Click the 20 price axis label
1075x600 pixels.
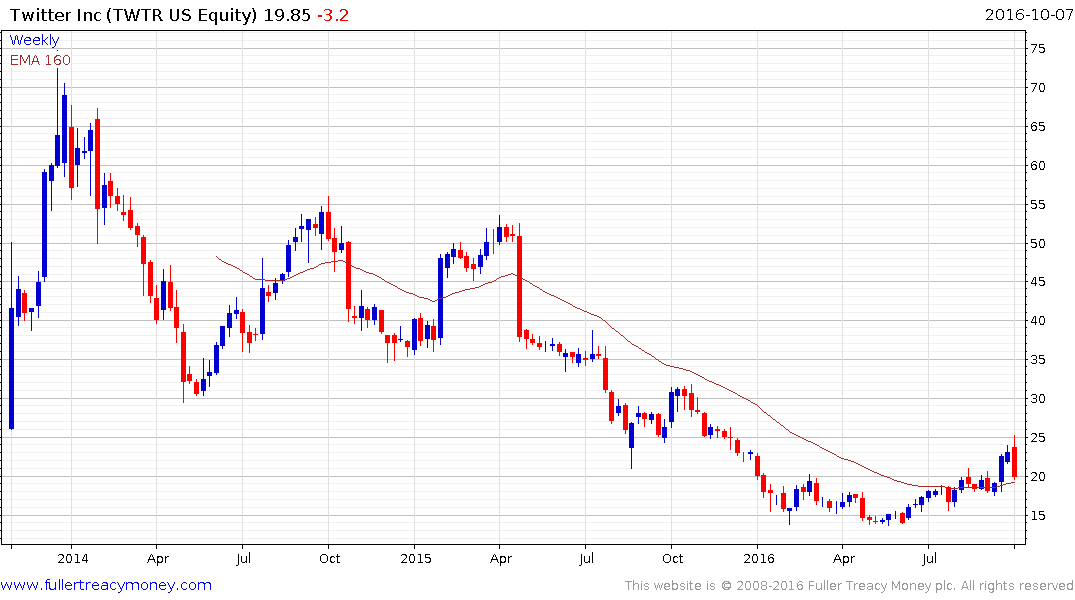(1037, 477)
